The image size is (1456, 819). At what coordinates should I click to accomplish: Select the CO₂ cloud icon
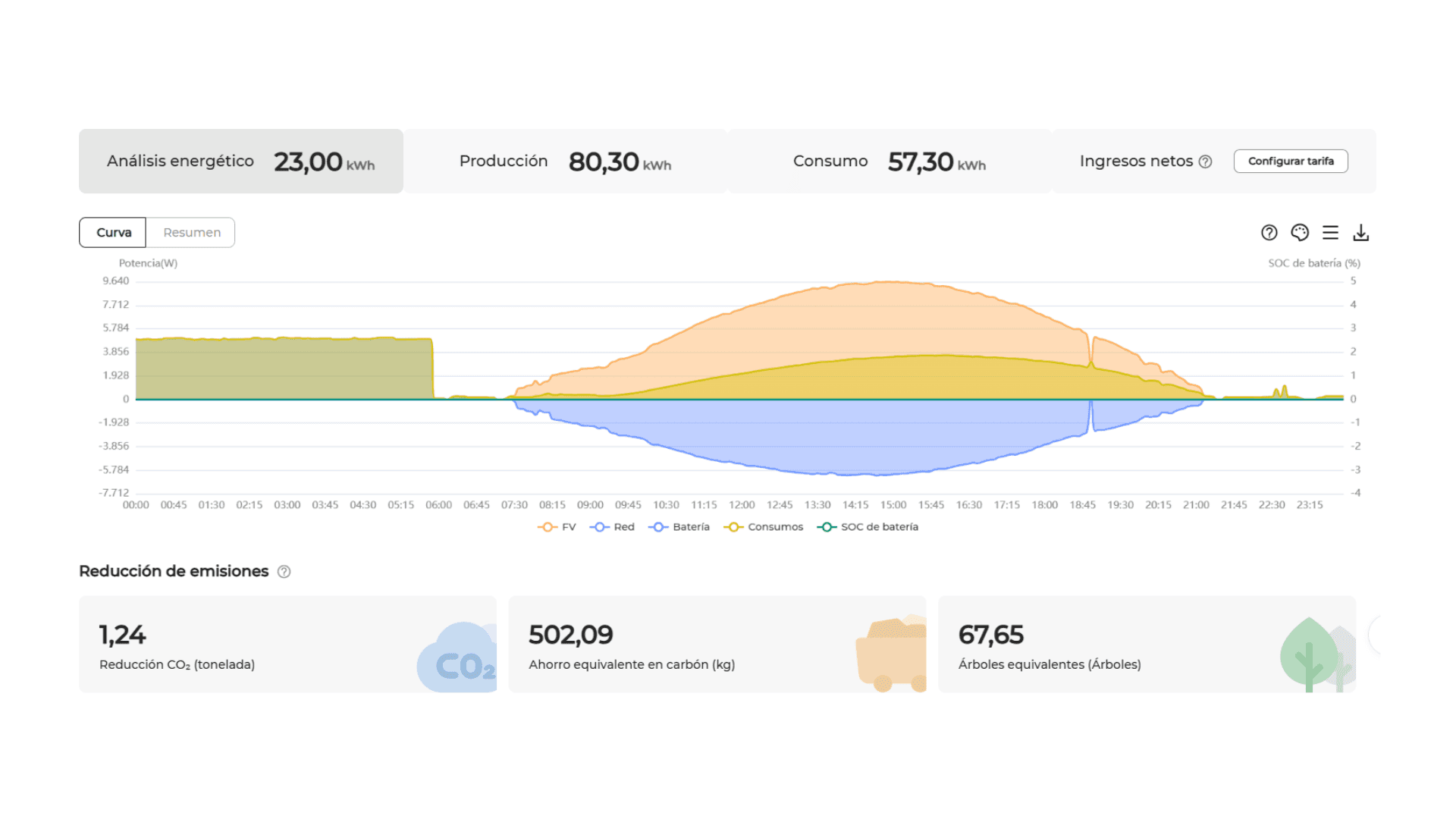pyautogui.click(x=457, y=657)
